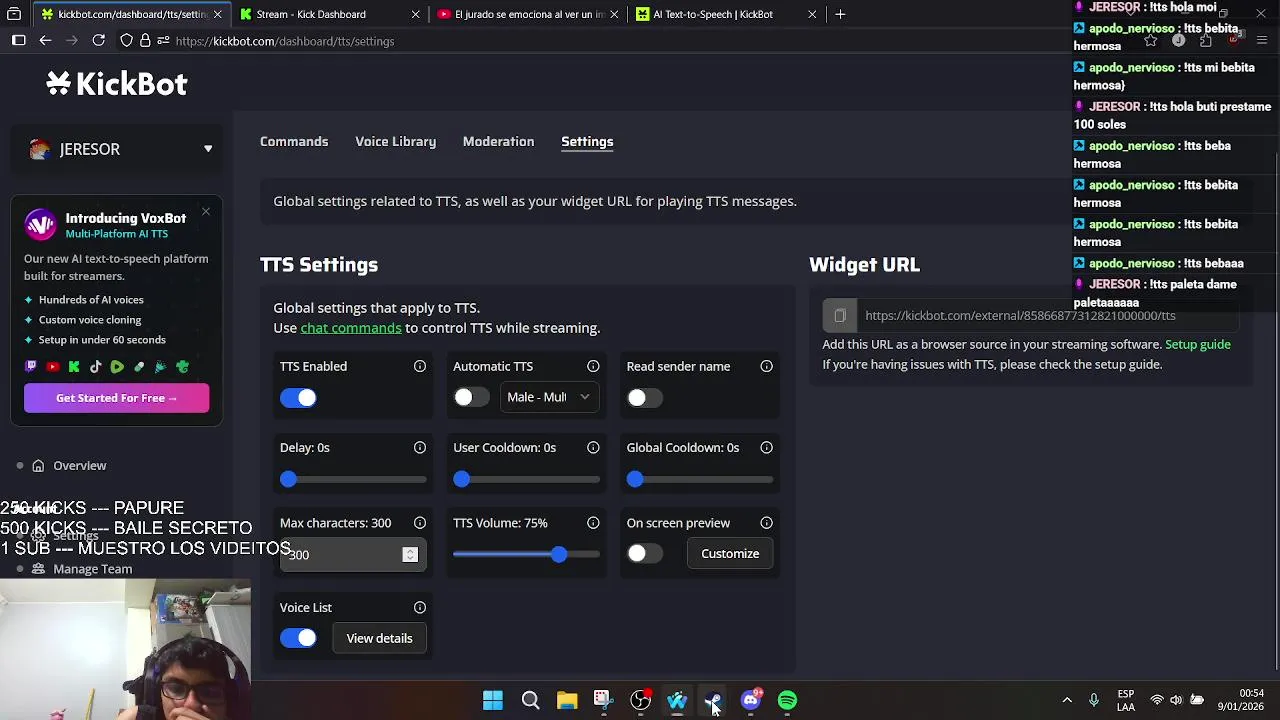This screenshot has width=1280, height=720.
Task: Switch to El jurado se emociona browser tab
Action: [x=528, y=14]
